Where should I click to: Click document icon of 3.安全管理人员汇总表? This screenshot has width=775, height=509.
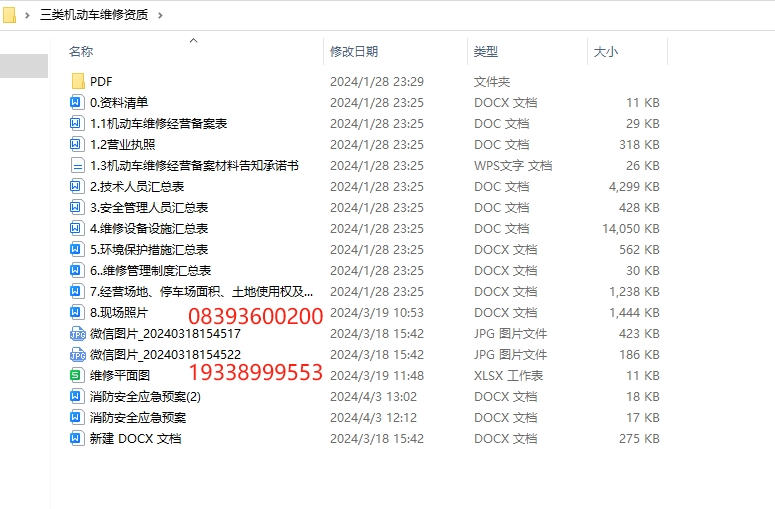(76, 208)
